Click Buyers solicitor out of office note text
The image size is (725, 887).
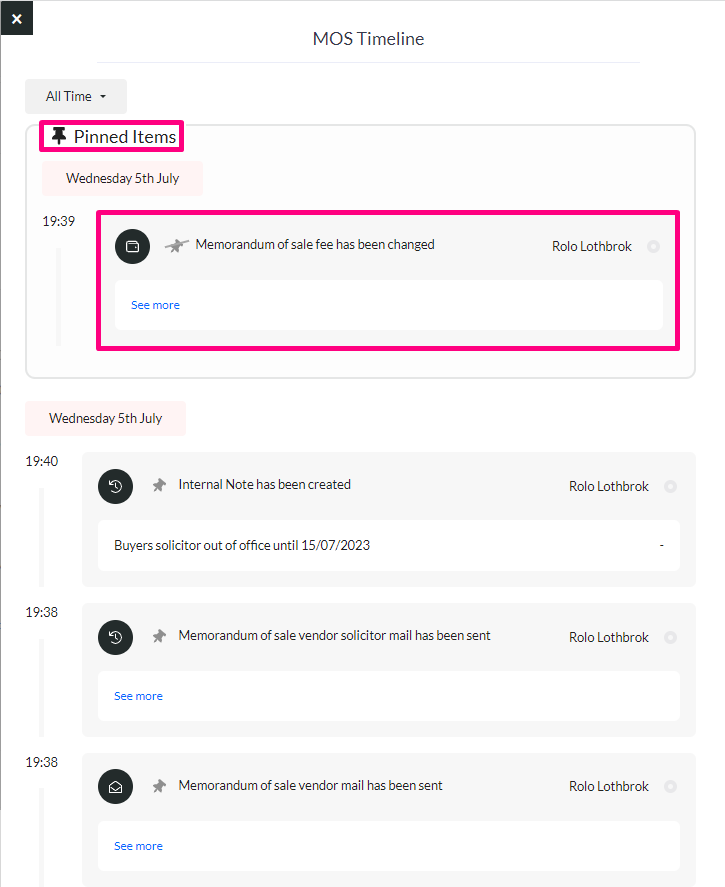click(x=242, y=545)
